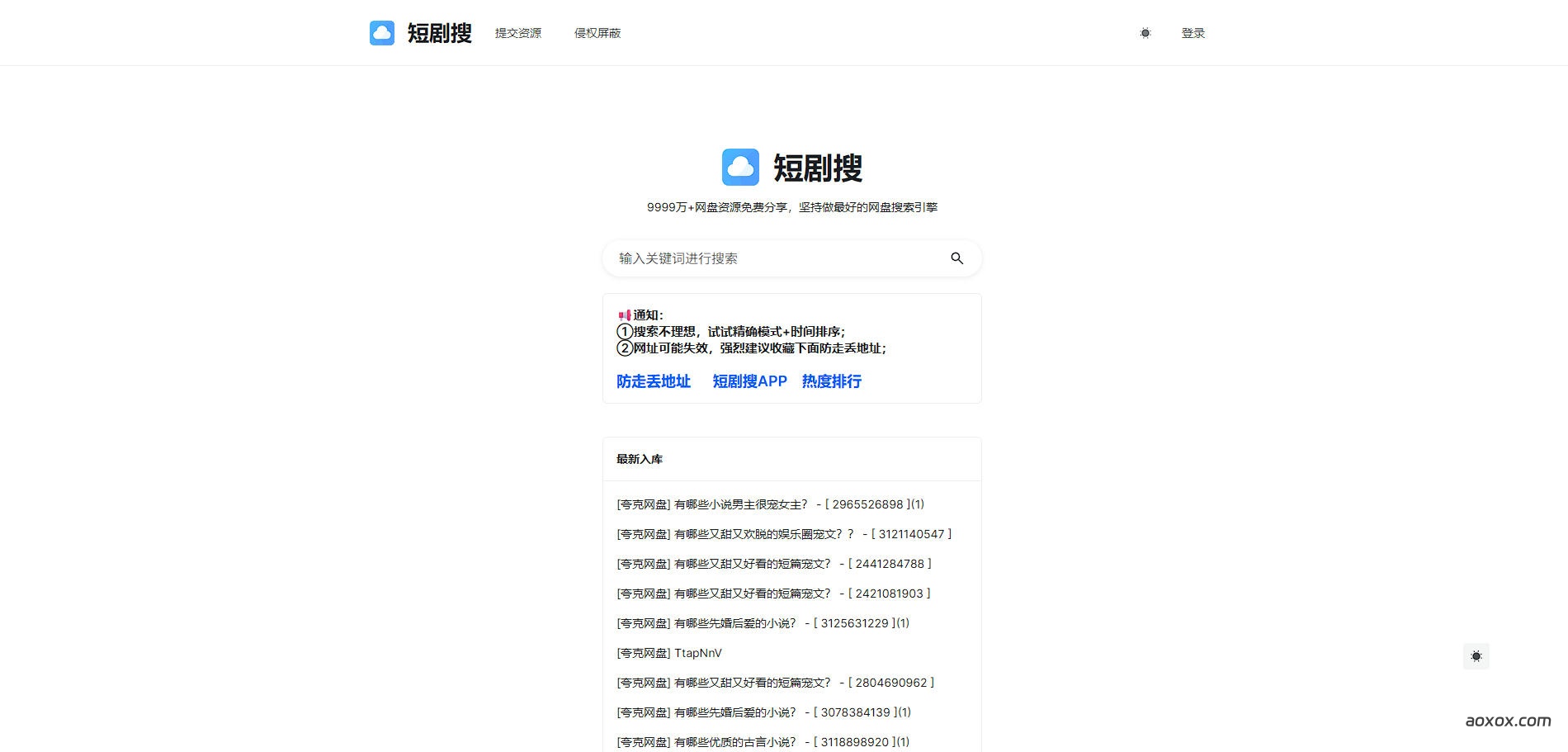
Task: Open the 提交资源 menu item
Action: 518,33
